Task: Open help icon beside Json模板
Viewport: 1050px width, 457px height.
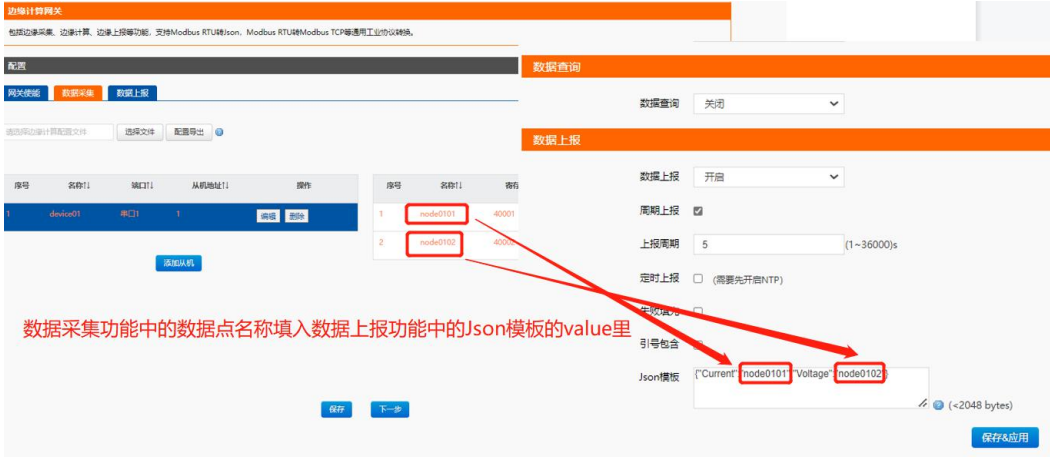Action: pyautogui.click(x=938, y=405)
